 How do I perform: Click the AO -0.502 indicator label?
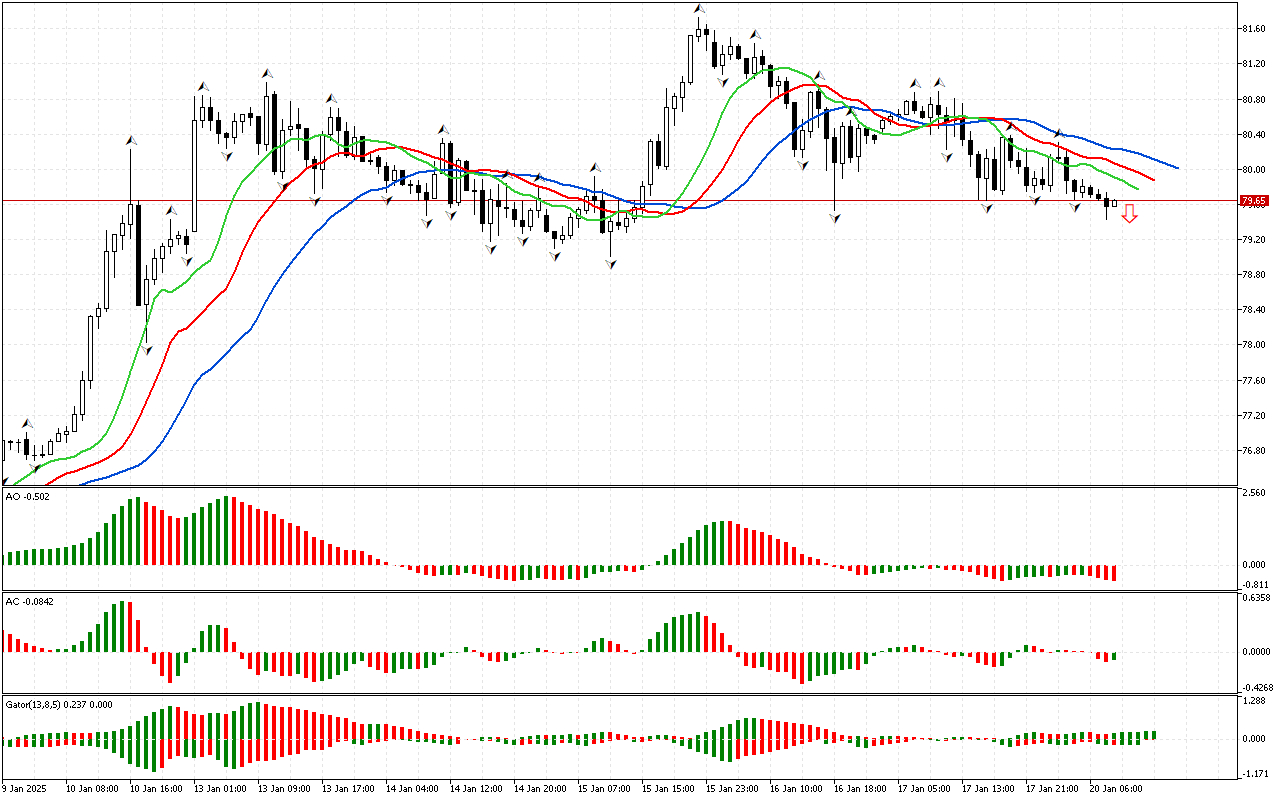click(28, 496)
